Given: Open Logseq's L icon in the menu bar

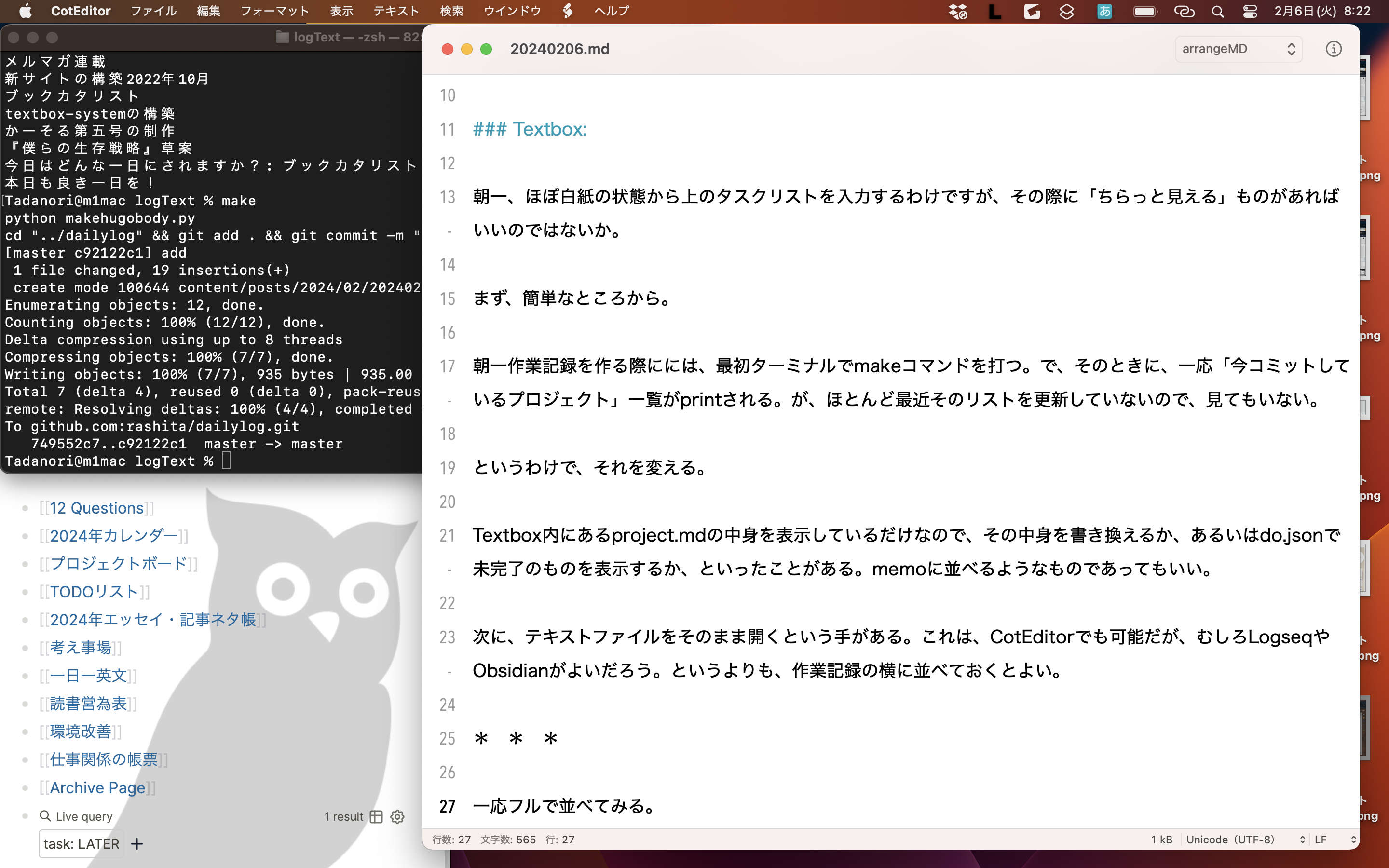Looking at the screenshot, I should (995, 12).
